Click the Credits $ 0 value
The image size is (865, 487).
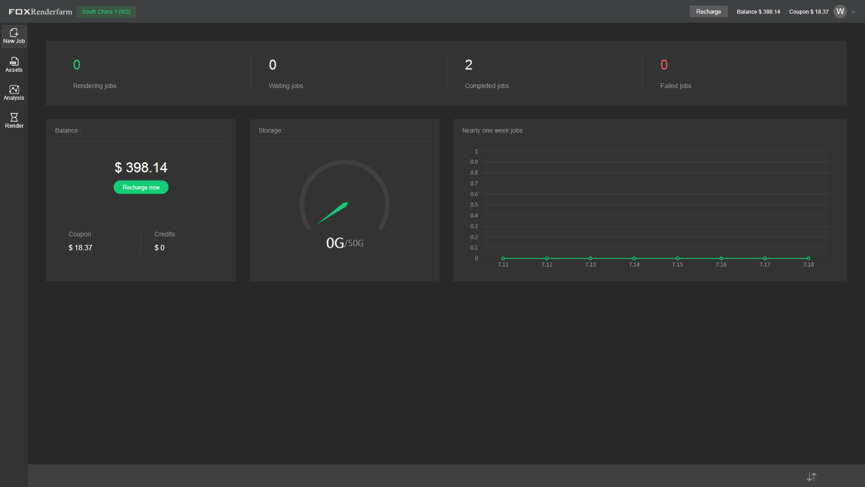pyautogui.click(x=159, y=248)
